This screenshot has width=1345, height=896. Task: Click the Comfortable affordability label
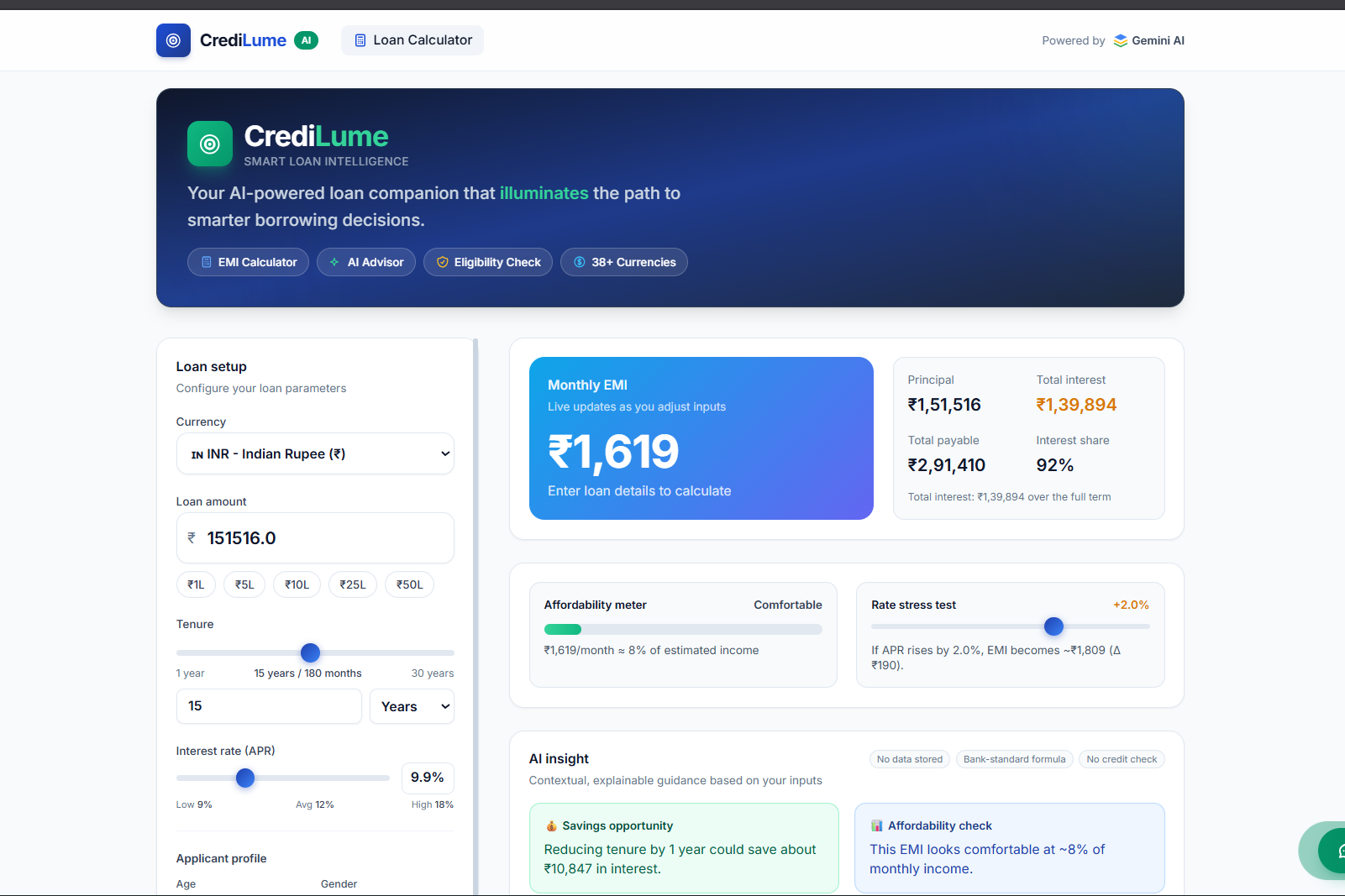(788, 605)
